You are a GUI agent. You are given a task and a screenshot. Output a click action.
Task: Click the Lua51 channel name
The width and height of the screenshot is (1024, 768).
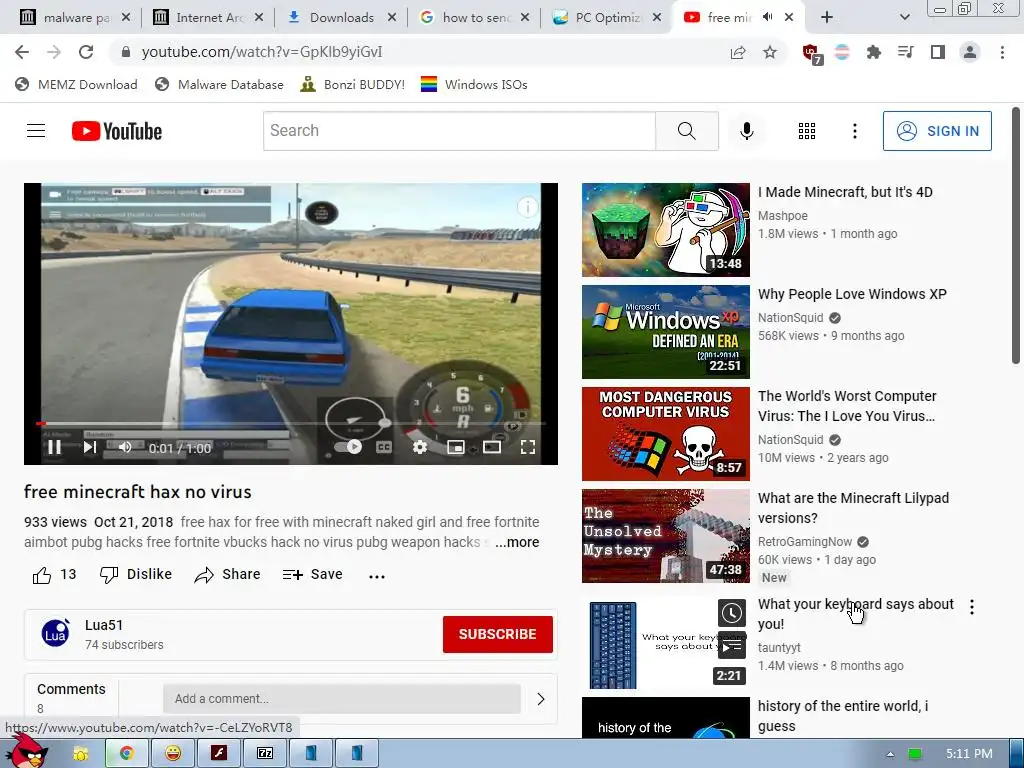[x=104, y=625]
